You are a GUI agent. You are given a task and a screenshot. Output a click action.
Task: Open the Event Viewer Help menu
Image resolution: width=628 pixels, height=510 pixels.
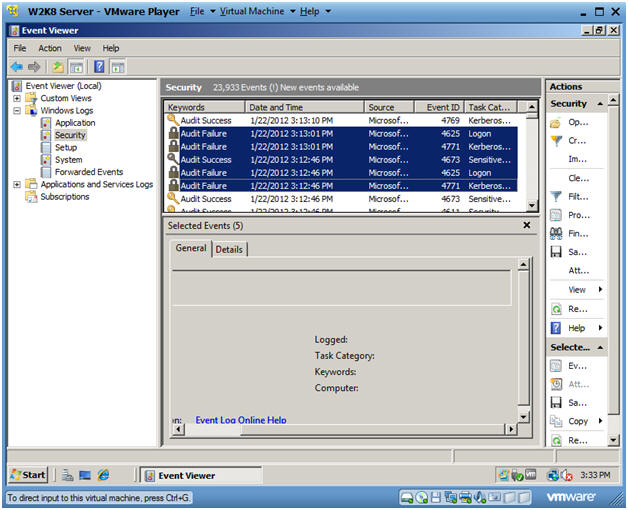(111, 48)
